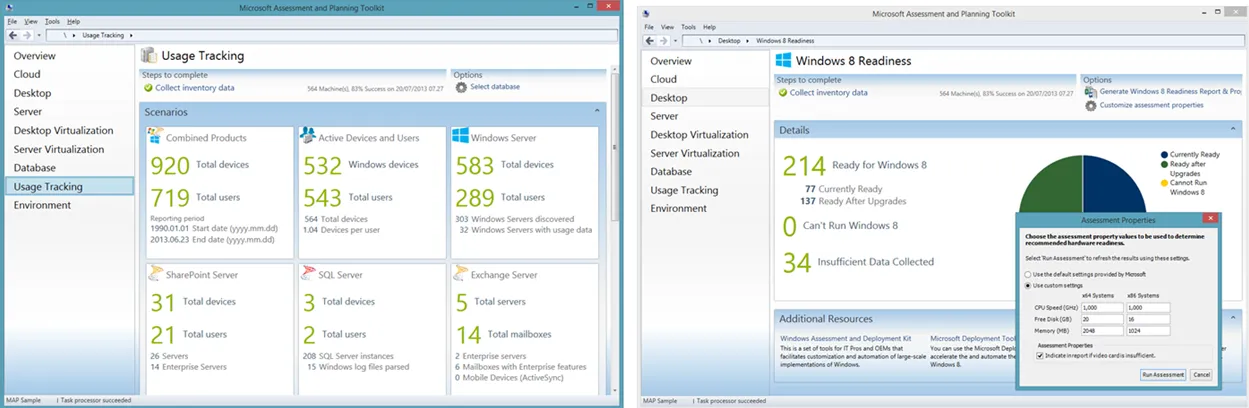Toggle 'Indicate in report if video card is insufficient'
This screenshot has height=408, width=1249.
[x=1040, y=355]
